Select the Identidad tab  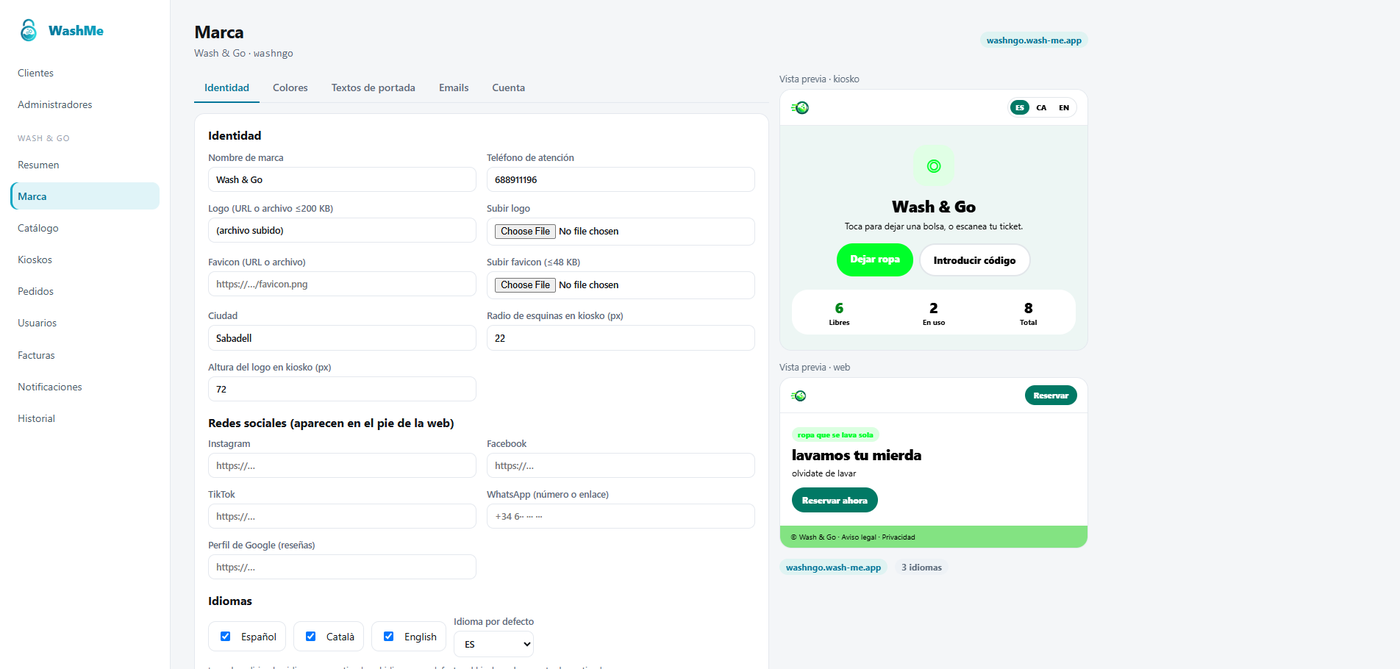point(227,88)
